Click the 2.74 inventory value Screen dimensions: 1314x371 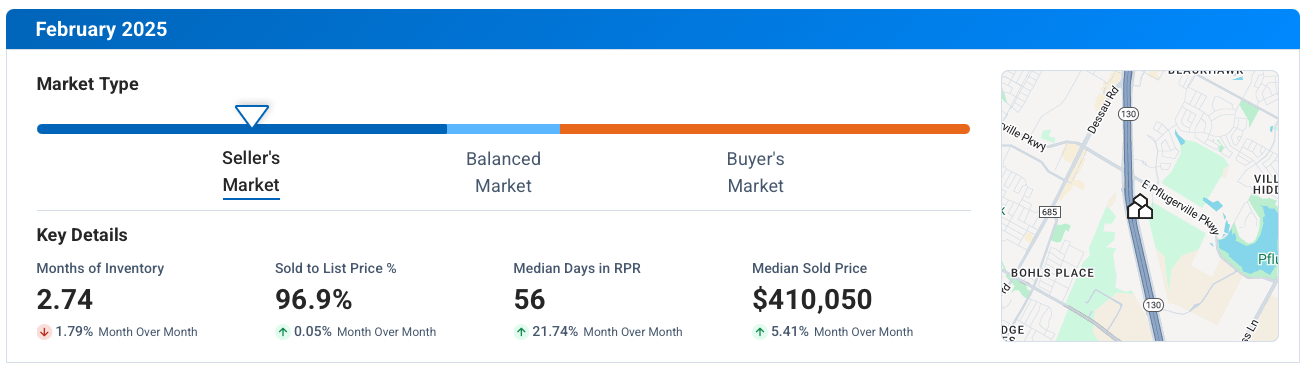[65, 300]
